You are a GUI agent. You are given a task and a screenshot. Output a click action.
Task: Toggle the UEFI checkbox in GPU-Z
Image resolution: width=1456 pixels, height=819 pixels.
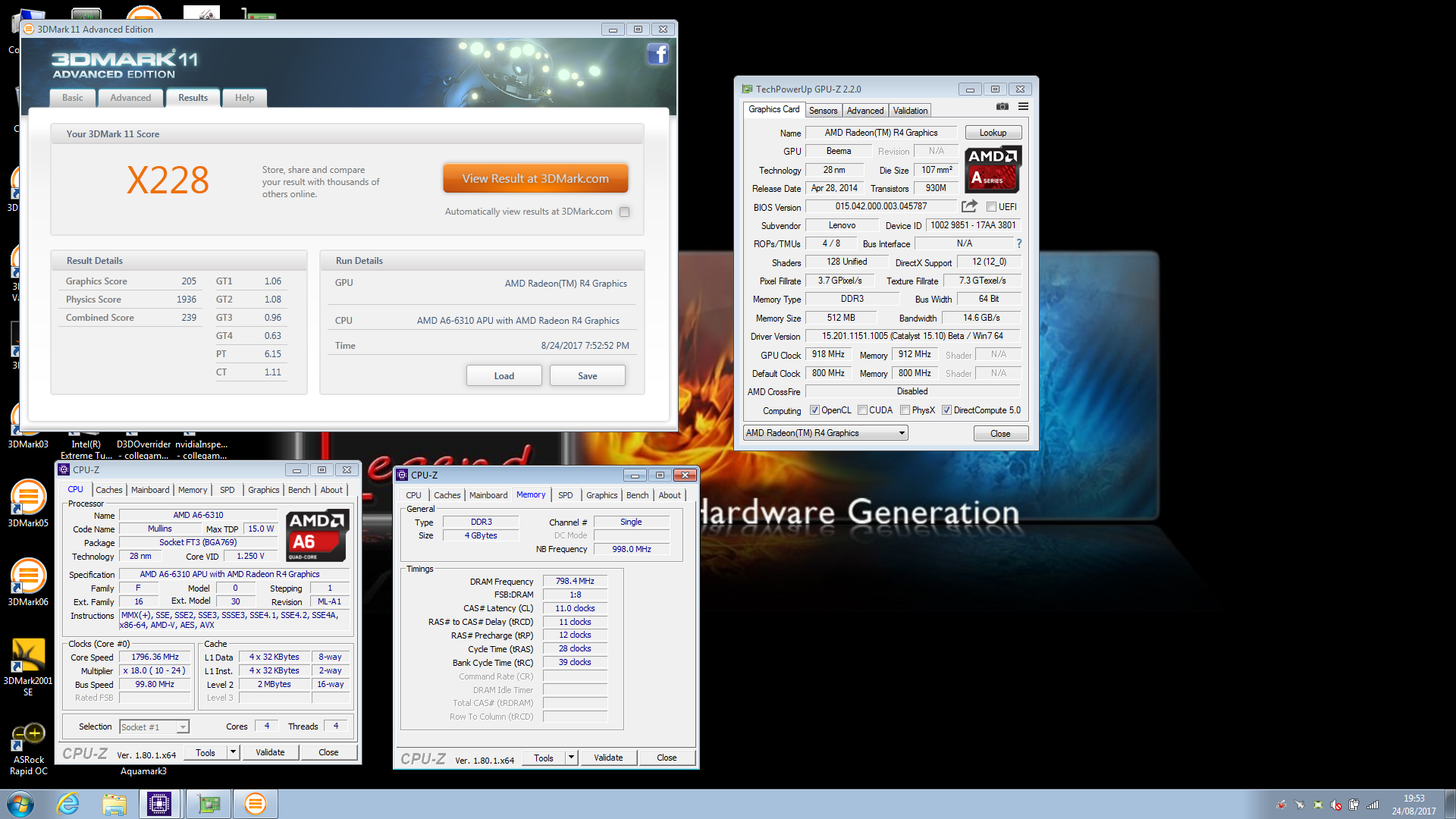click(x=991, y=206)
